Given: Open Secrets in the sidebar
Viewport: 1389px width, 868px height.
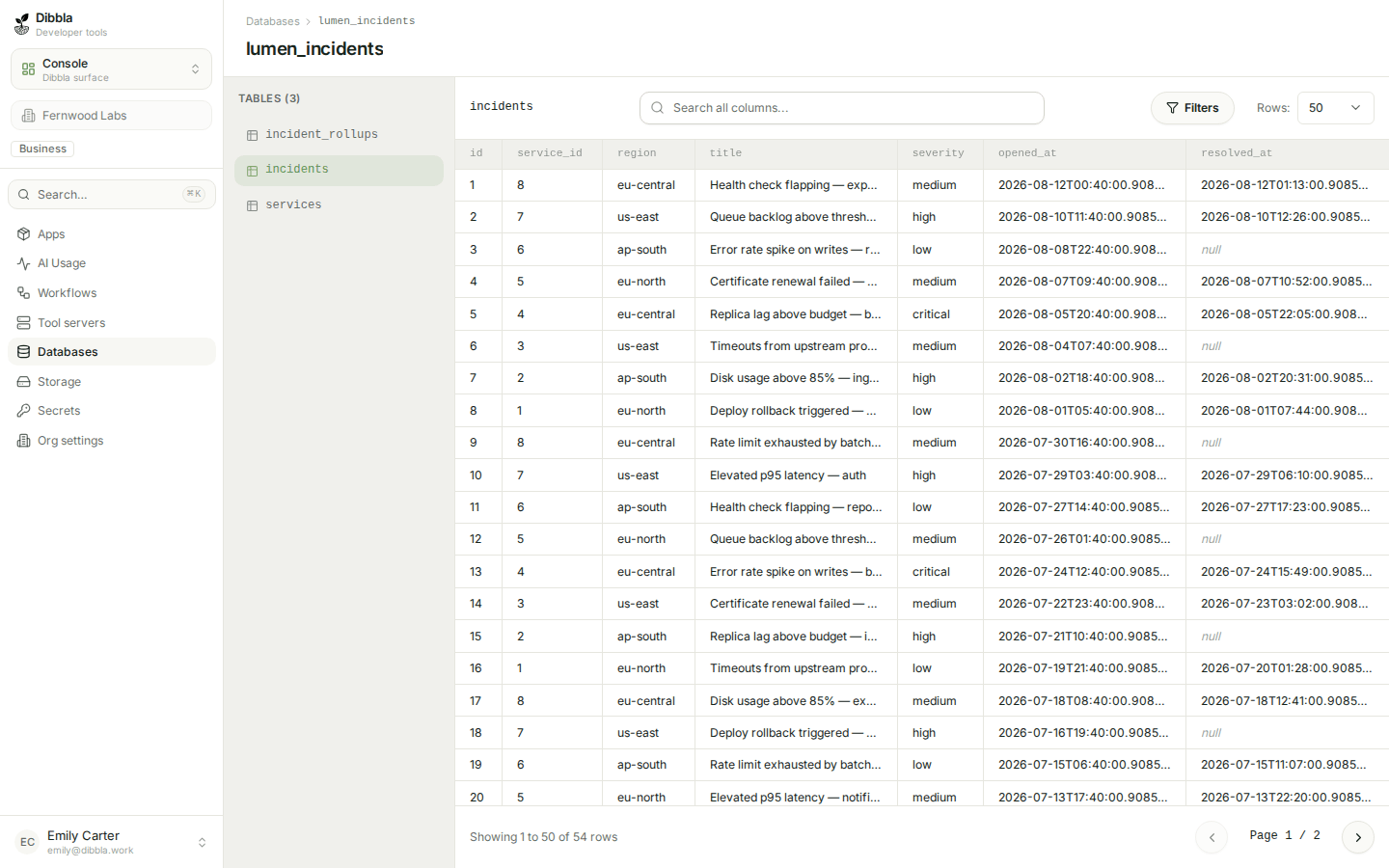Looking at the screenshot, I should click(112, 411).
